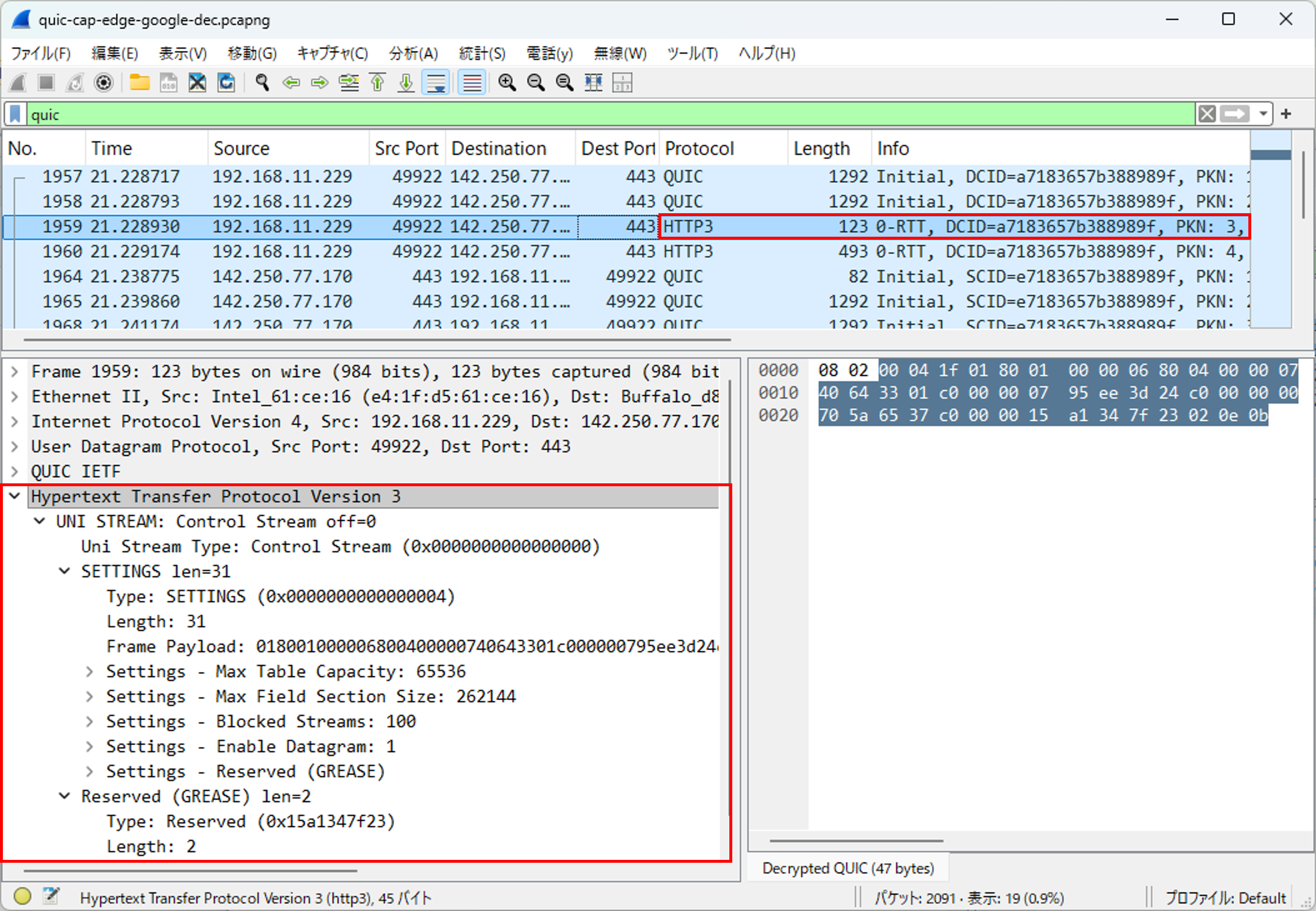Collapse the SETTINGS len=31 node
This screenshot has width=1316, height=911.
point(64,571)
